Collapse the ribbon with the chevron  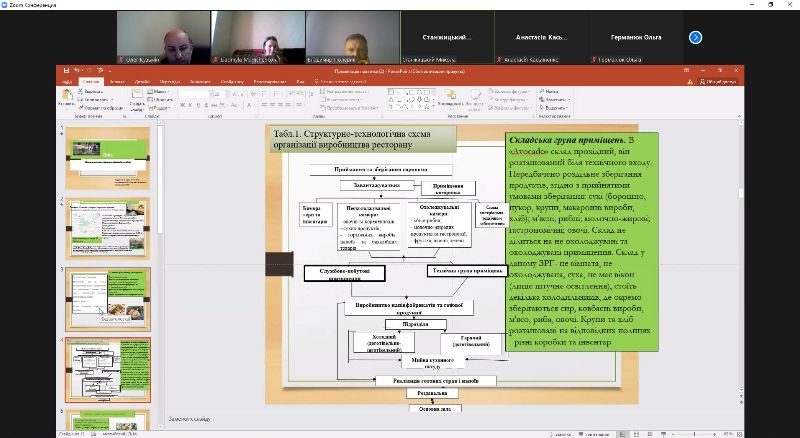coord(739,116)
